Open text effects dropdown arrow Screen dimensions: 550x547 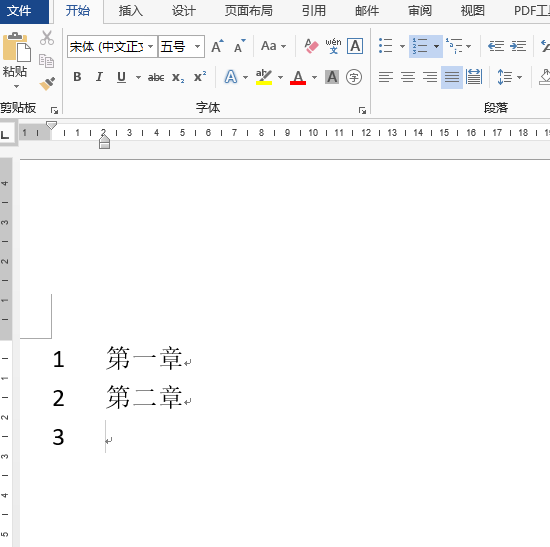tap(246, 77)
